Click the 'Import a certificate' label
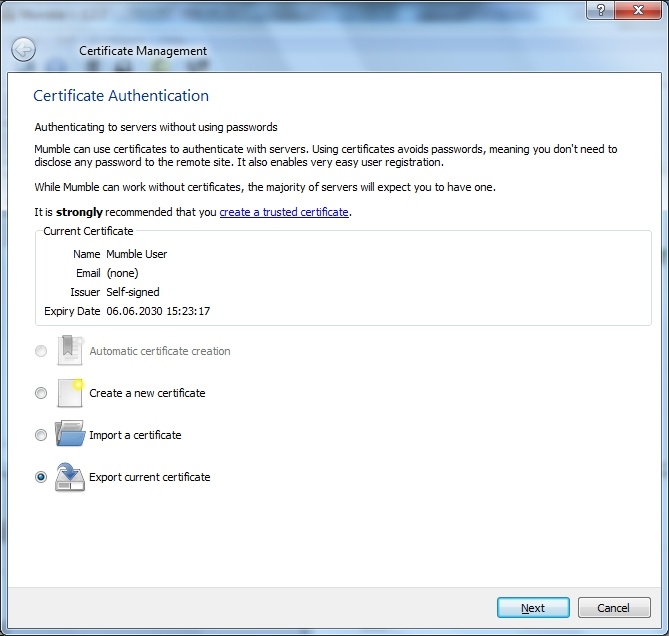669x636 pixels. click(135, 435)
